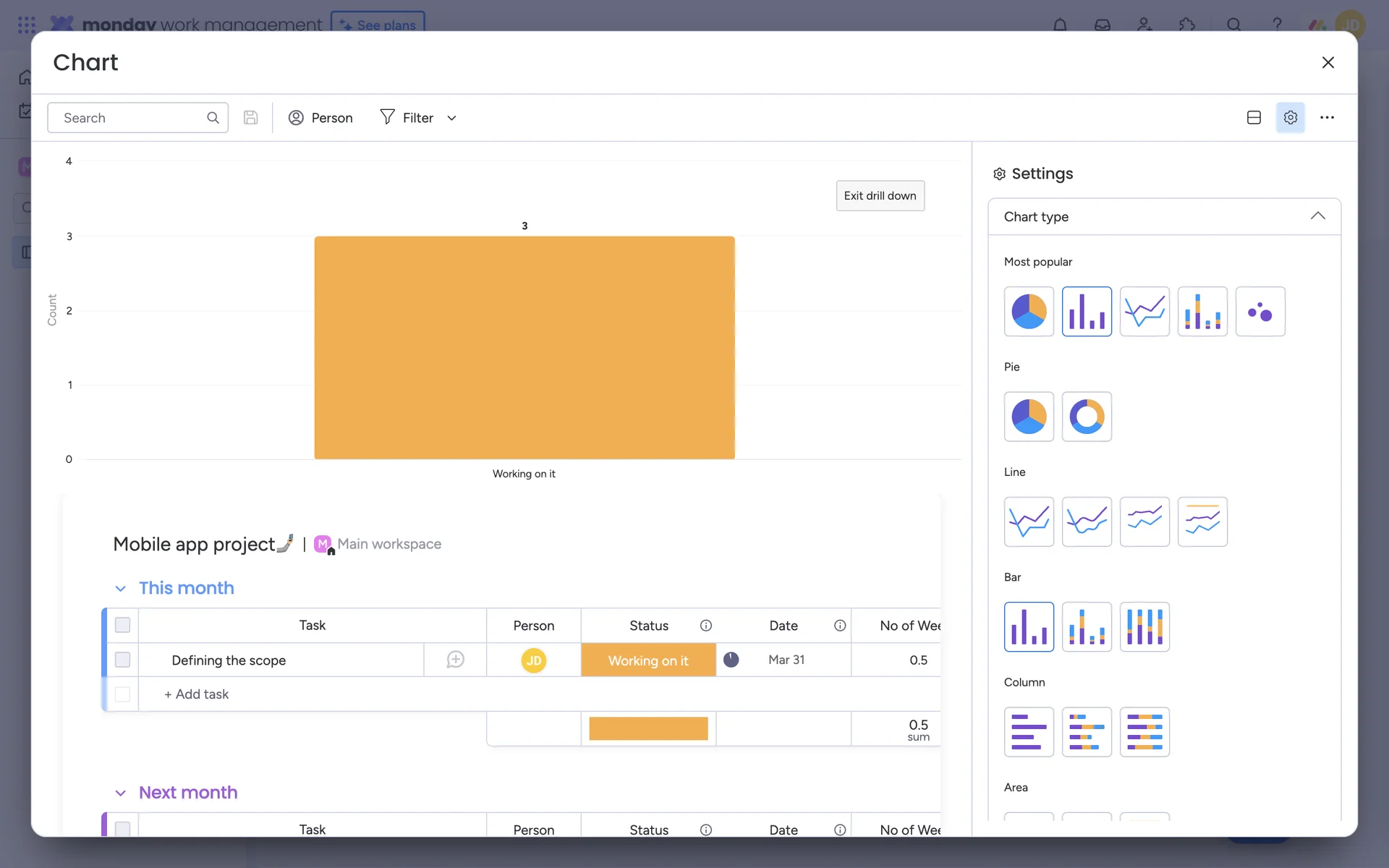Select all tasks in This month group
1389x868 pixels.
122,625
